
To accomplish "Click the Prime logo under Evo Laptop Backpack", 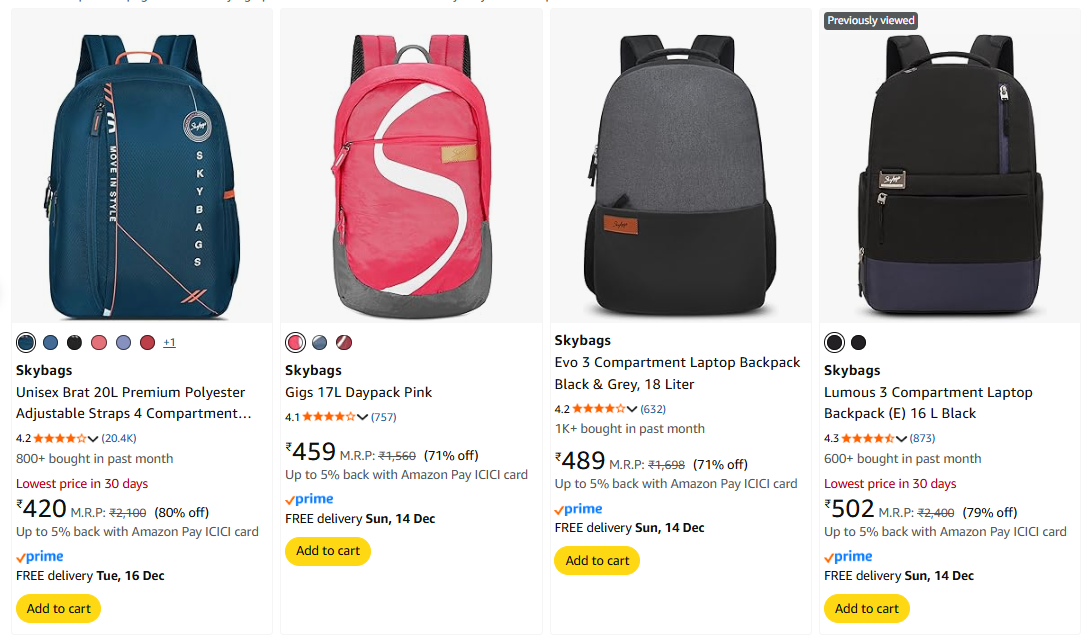I will click(578, 509).
